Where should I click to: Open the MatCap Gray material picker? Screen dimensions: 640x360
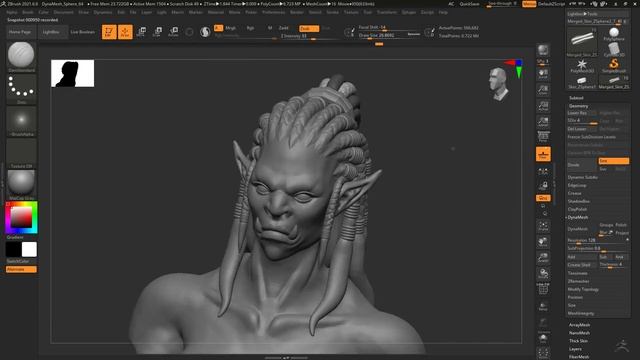tap(21, 185)
